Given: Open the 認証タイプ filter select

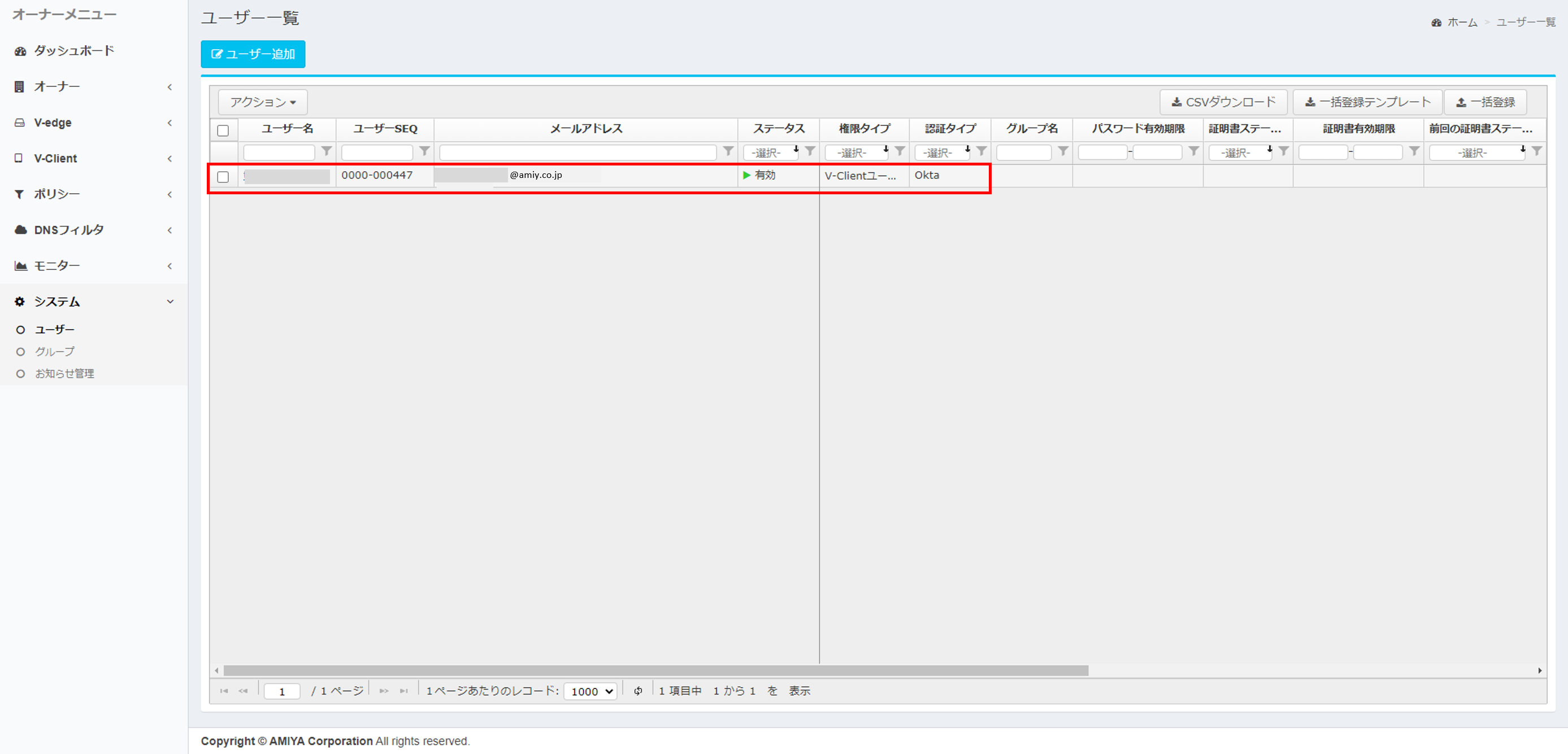Looking at the screenshot, I should coord(943,152).
